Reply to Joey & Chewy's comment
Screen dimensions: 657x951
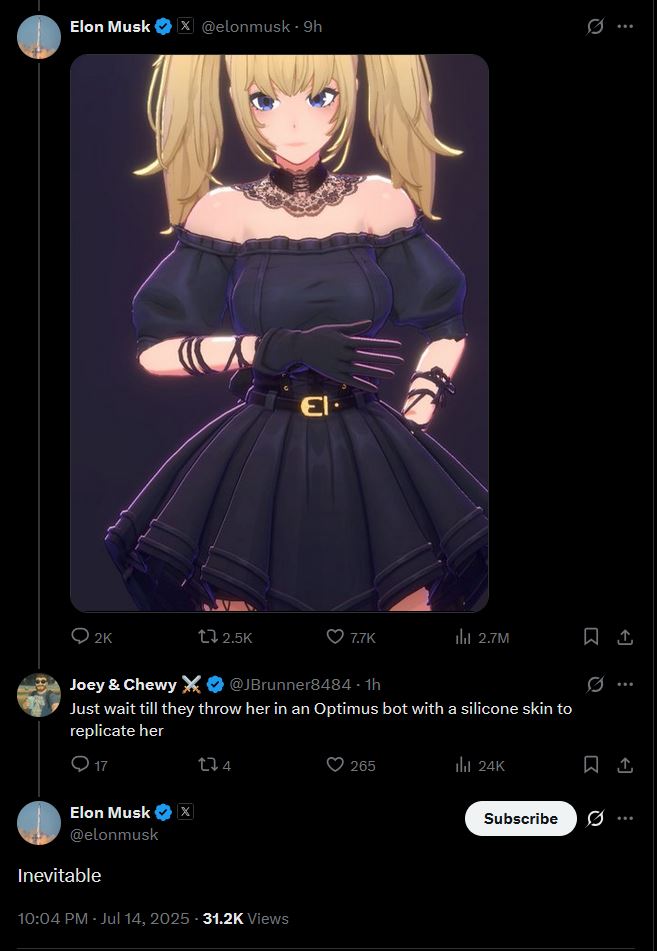89,765
